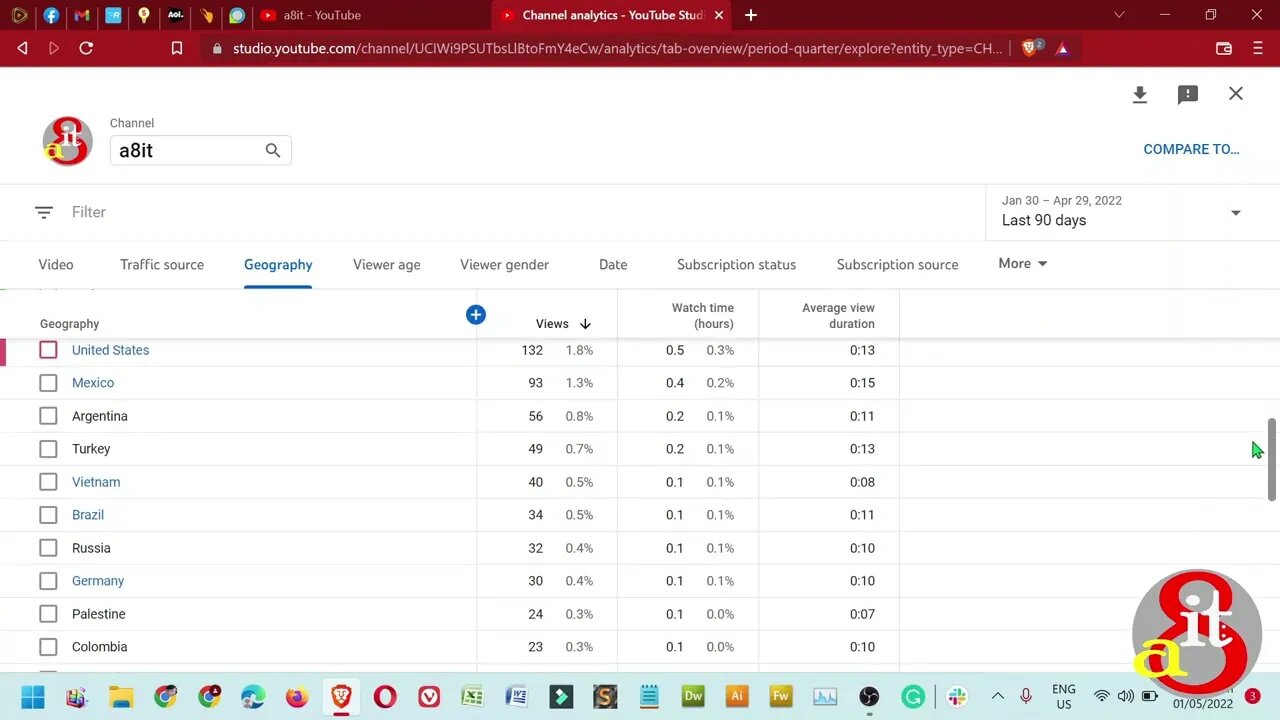This screenshot has width=1280, height=720.
Task: Open the Brave Wallet icon
Action: tap(1223, 48)
